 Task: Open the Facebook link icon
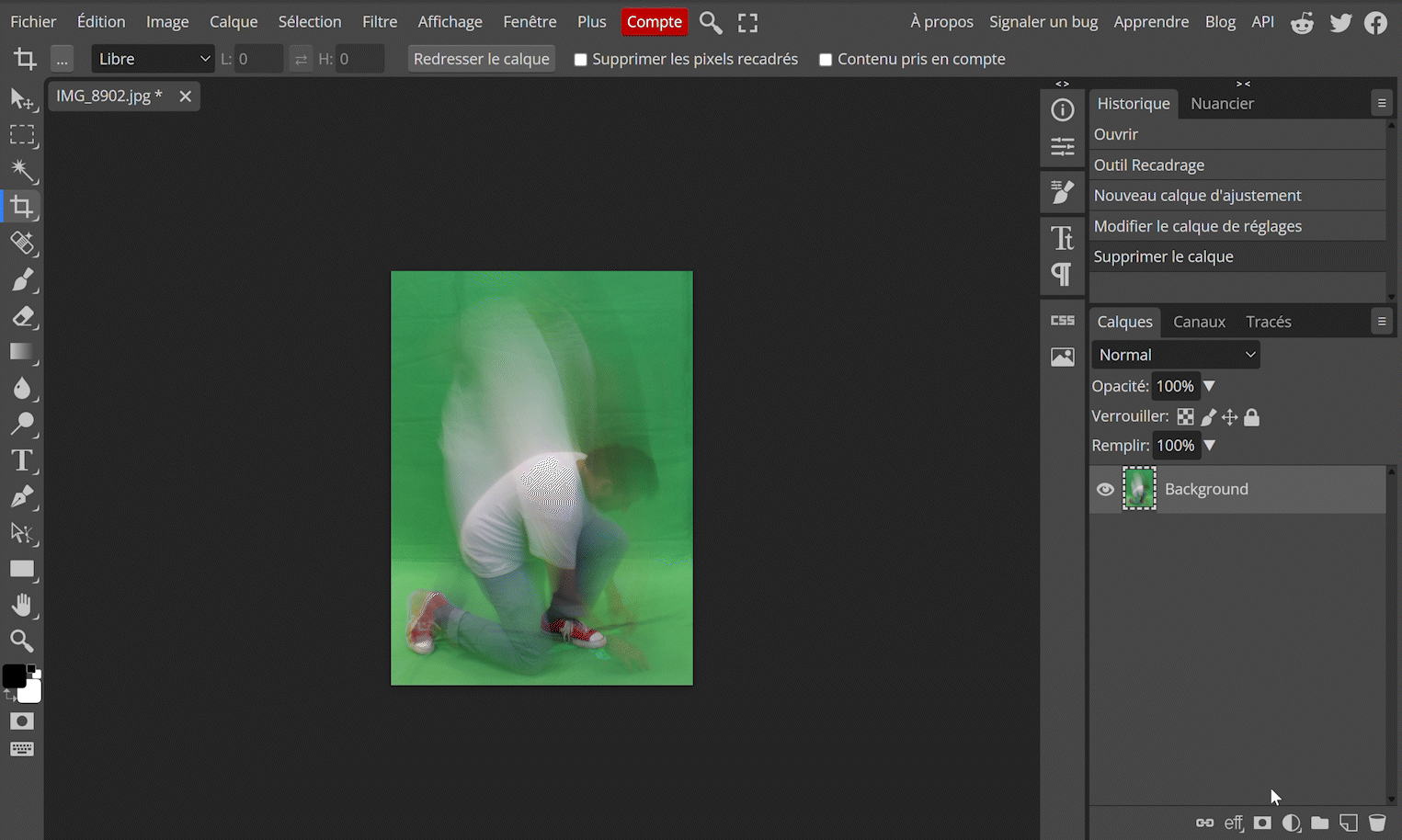(1375, 23)
